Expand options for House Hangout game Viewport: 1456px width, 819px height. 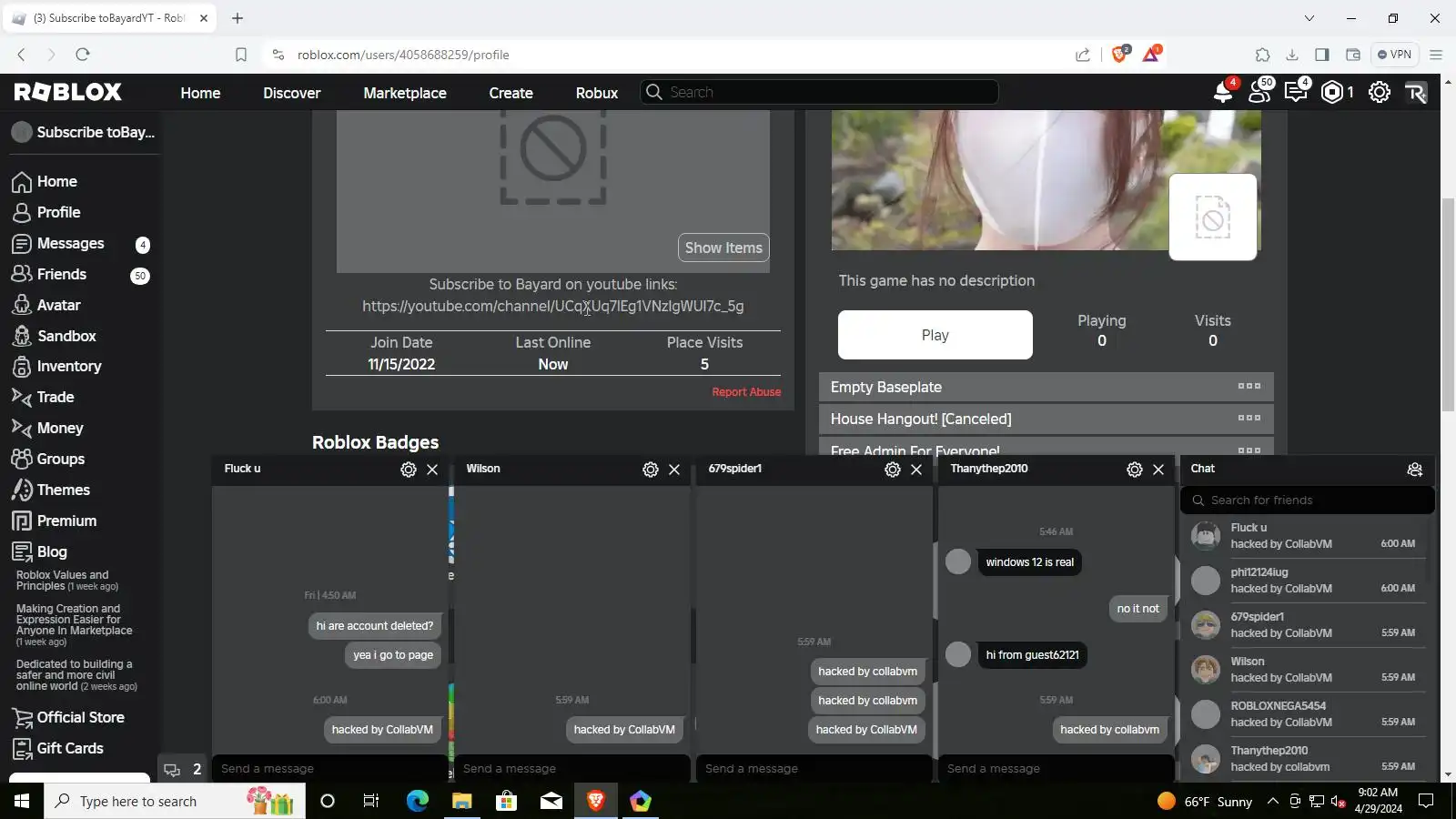point(1249,419)
